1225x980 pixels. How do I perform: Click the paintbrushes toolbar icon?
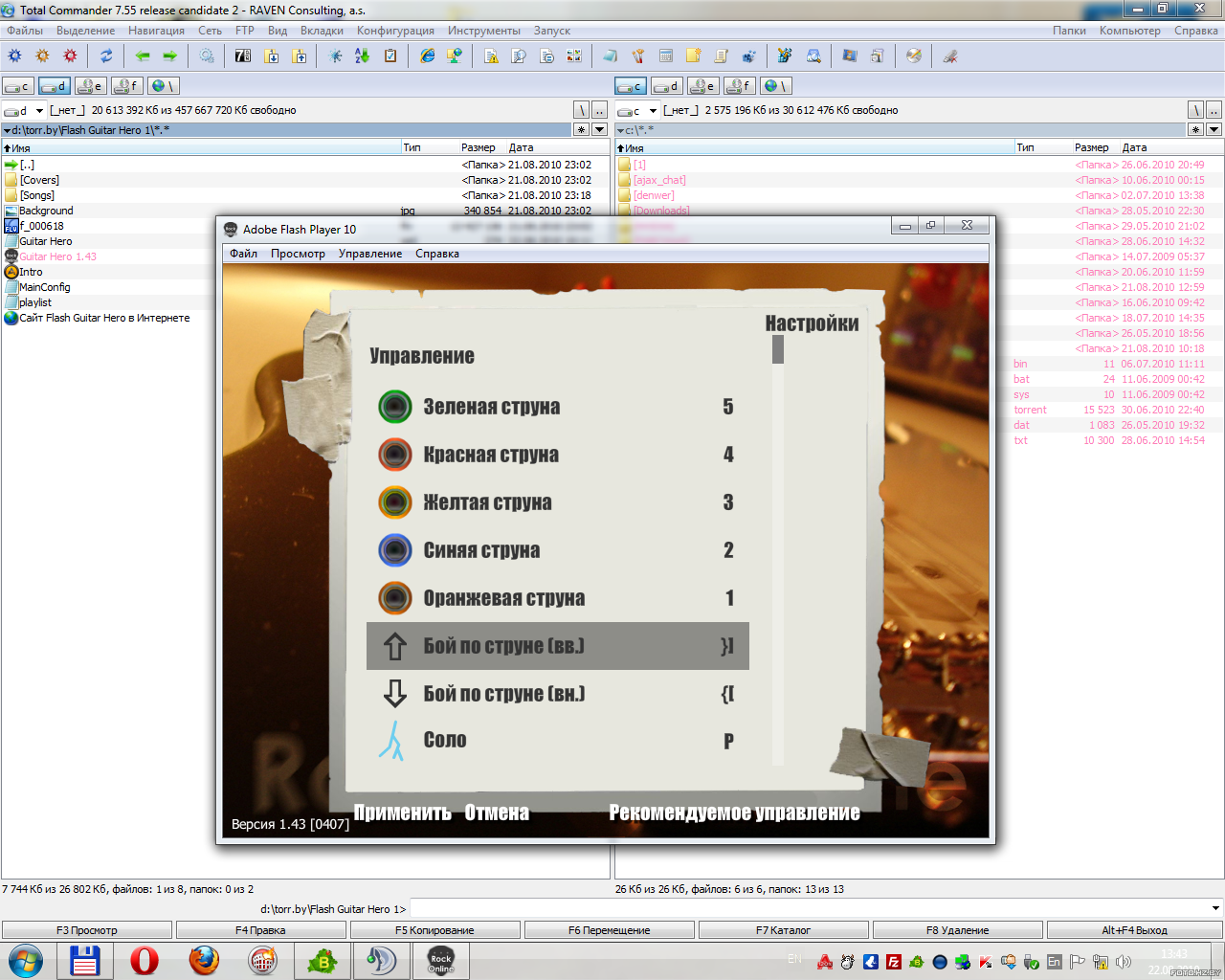[638, 56]
